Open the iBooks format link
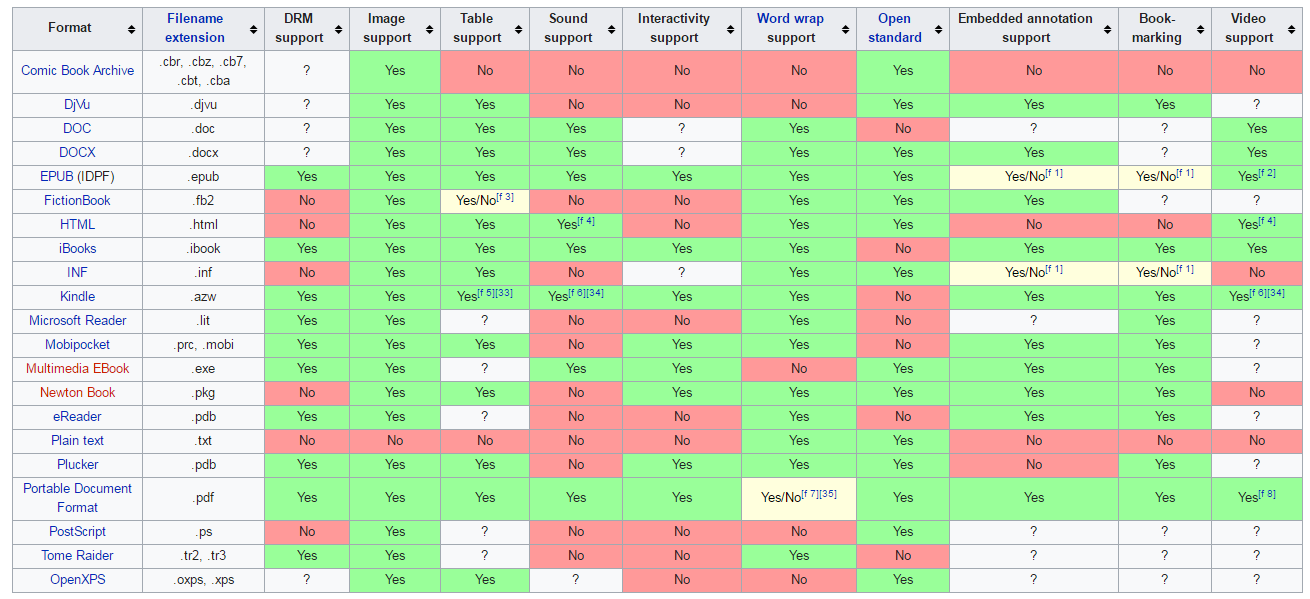 (x=77, y=249)
